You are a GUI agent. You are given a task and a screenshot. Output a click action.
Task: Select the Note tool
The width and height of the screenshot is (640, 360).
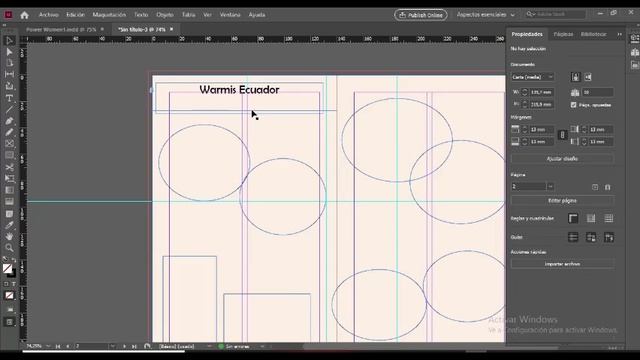click(9, 213)
